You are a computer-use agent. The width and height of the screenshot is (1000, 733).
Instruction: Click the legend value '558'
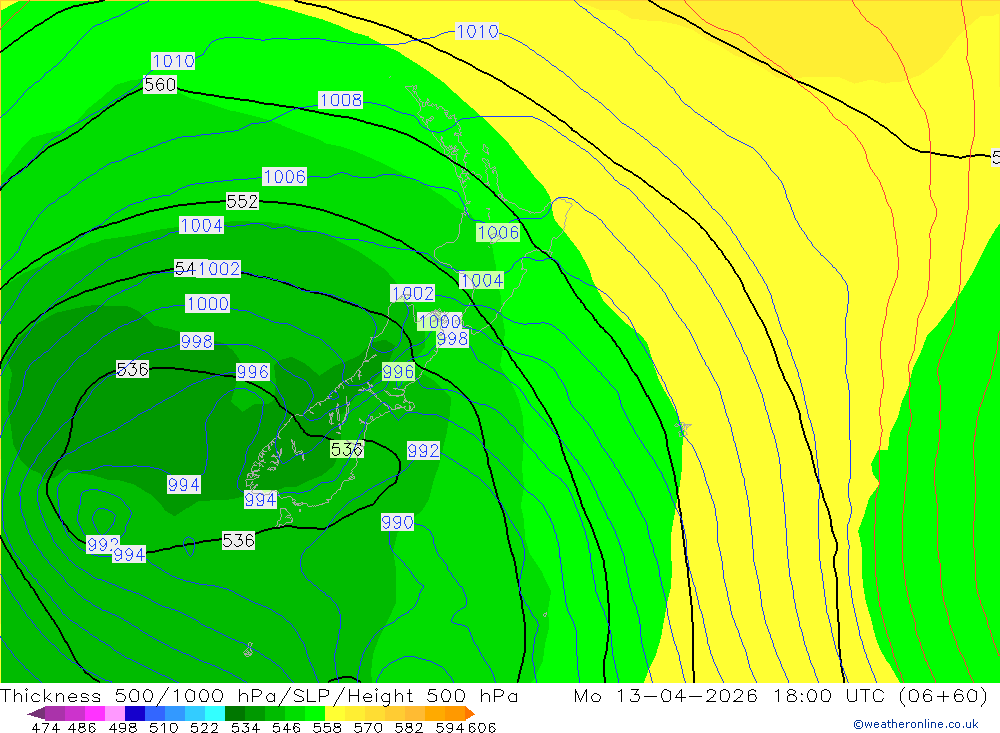[x=327, y=727]
